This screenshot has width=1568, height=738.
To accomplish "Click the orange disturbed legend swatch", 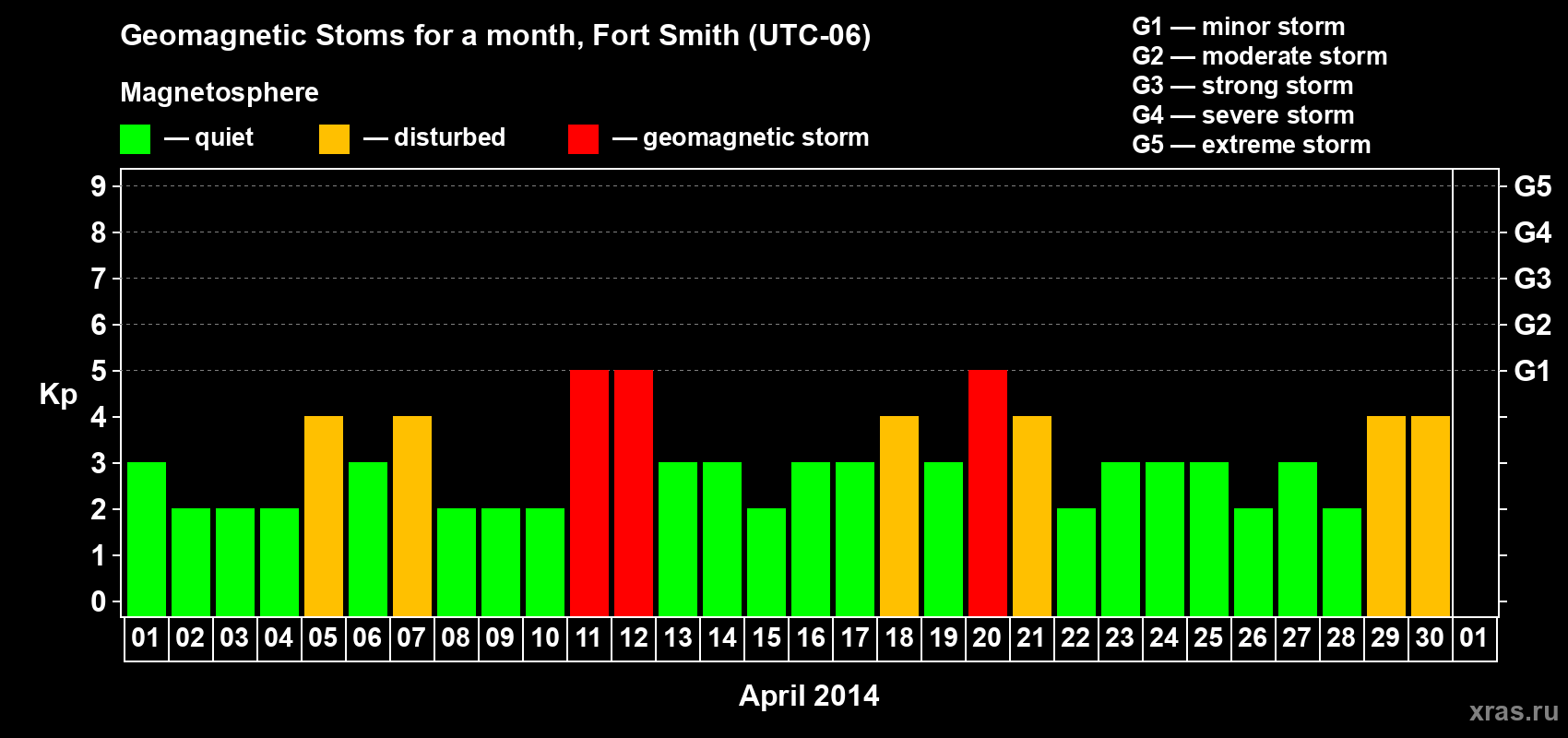I will [334, 139].
